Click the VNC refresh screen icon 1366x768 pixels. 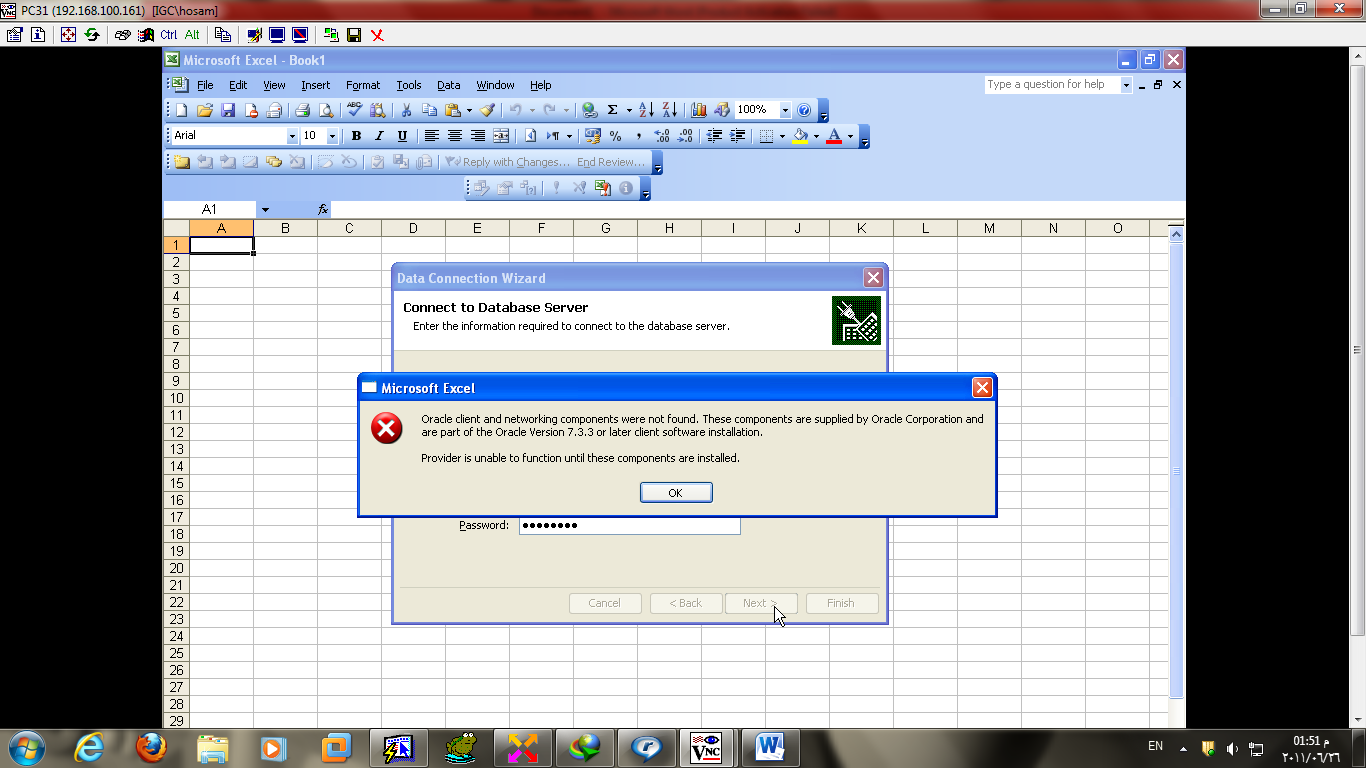tap(92, 35)
